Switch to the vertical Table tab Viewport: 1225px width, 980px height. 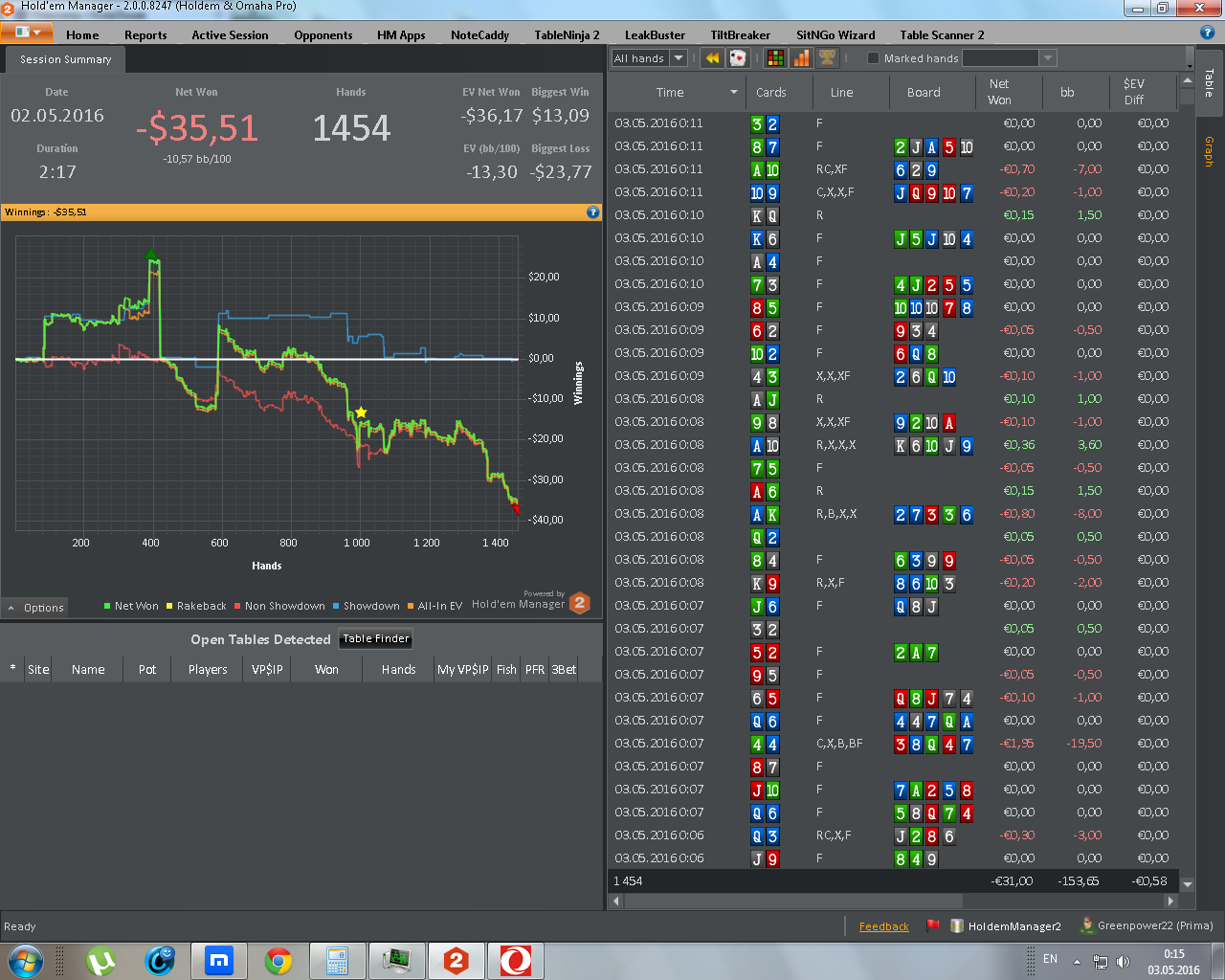(x=1209, y=84)
